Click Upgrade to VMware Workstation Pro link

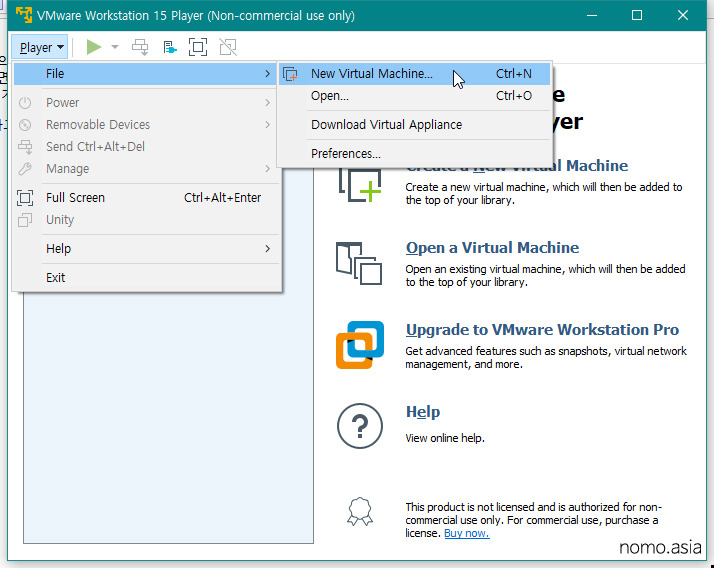542,329
